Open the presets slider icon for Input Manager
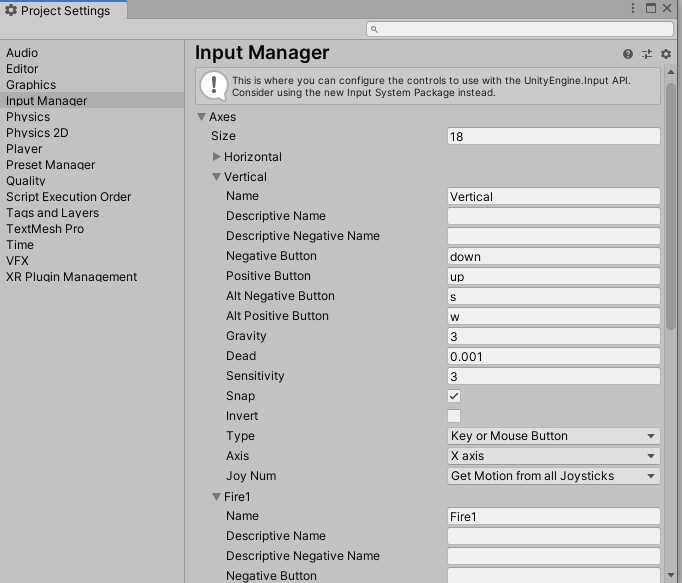682x583 pixels. coord(647,54)
